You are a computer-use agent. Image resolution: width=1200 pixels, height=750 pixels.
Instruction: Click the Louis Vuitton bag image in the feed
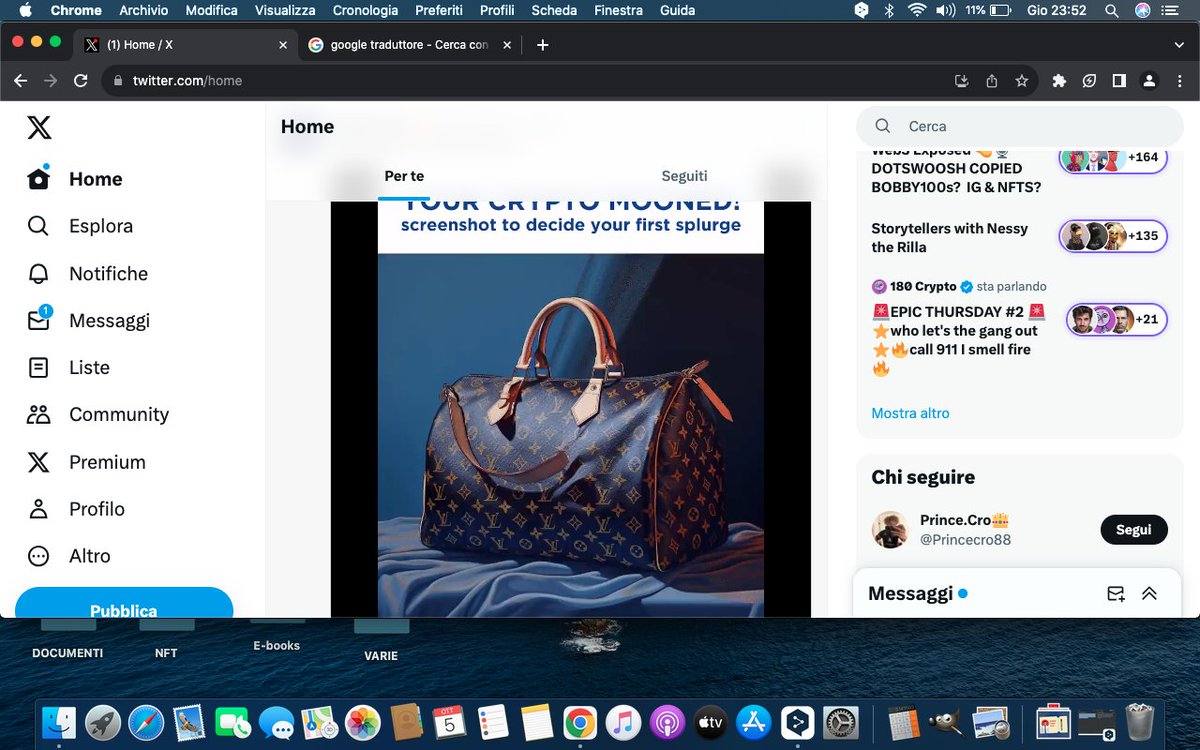tap(570, 435)
